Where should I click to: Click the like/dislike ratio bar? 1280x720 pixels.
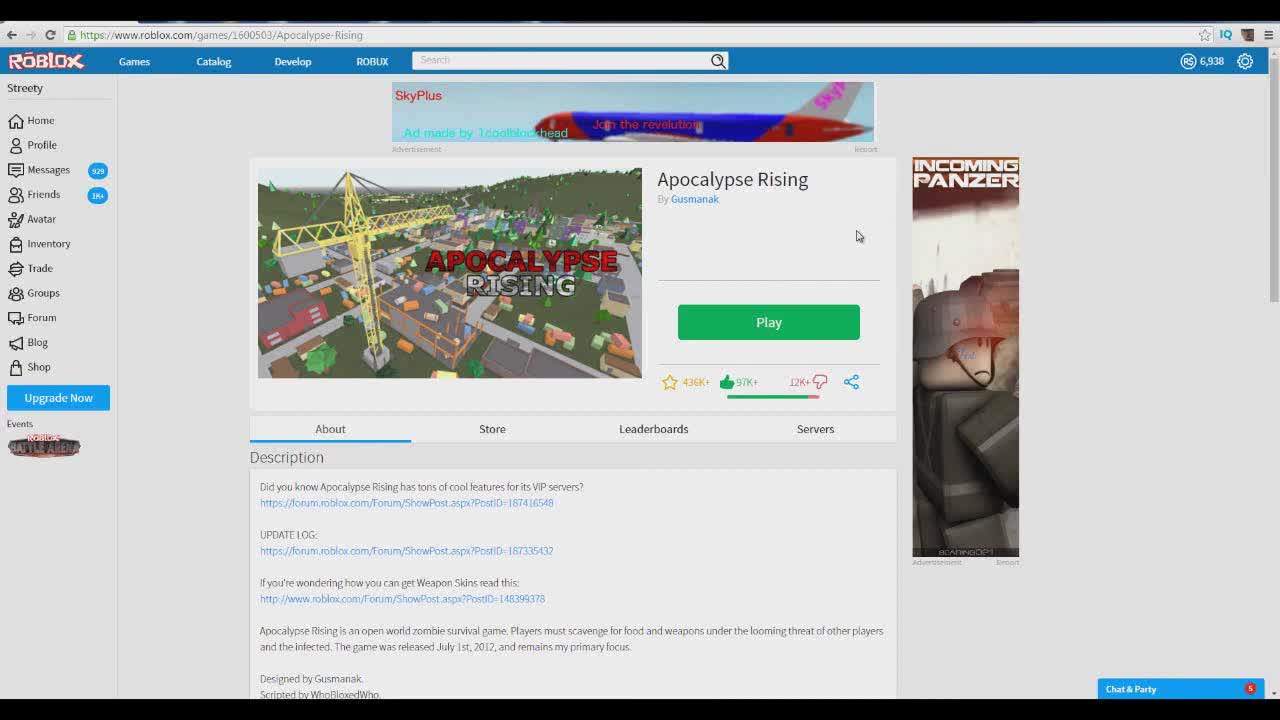(773, 397)
